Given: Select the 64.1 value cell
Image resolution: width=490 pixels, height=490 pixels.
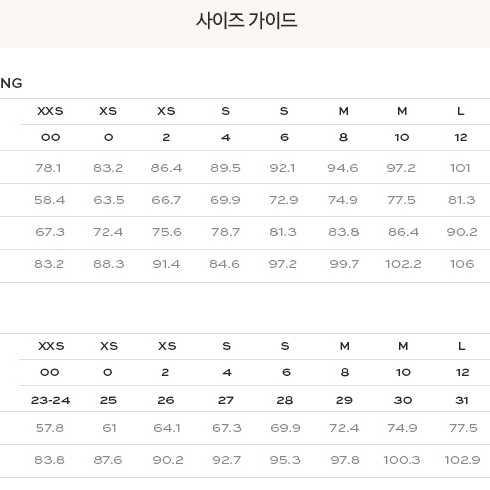Looking at the screenshot, I should (167, 428).
